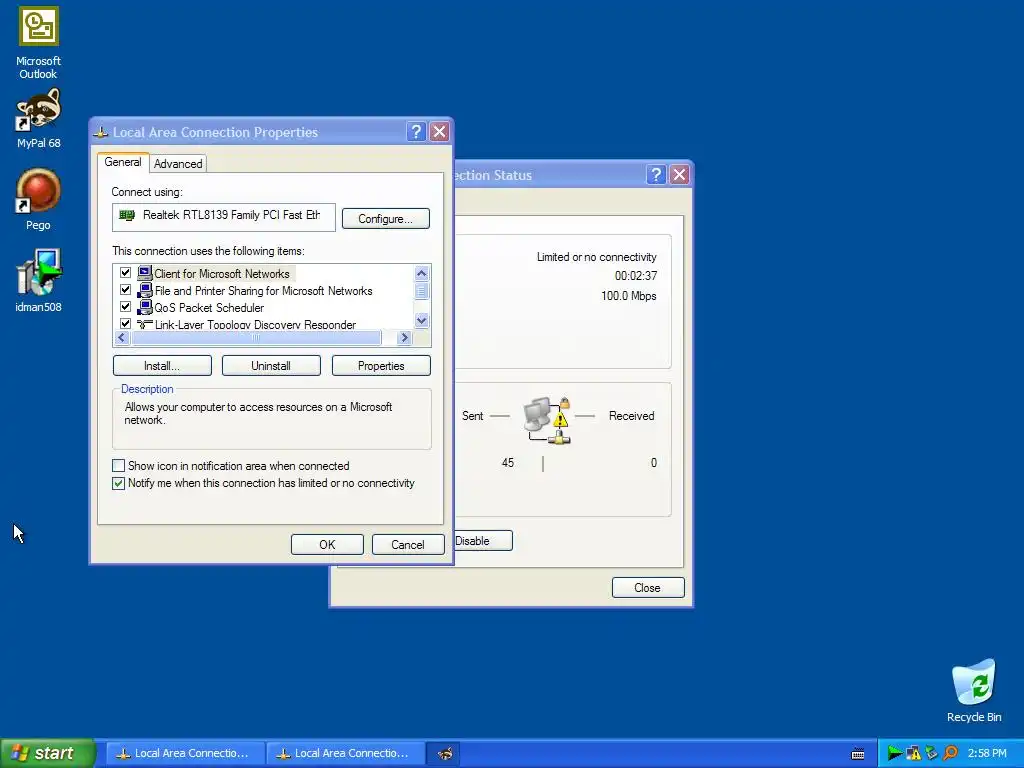Open the Start menu
This screenshot has height=768, width=1024.
click(48, 754)
